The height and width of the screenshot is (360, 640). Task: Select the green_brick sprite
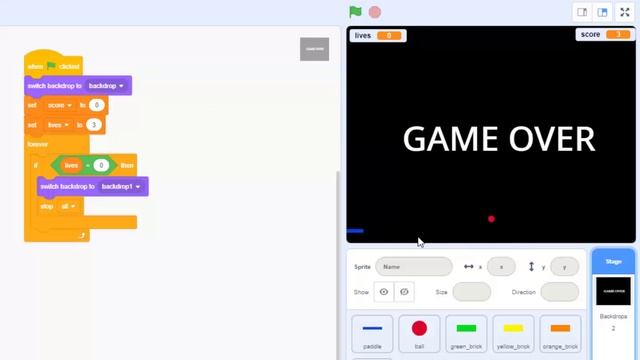(x=466, y=334)
